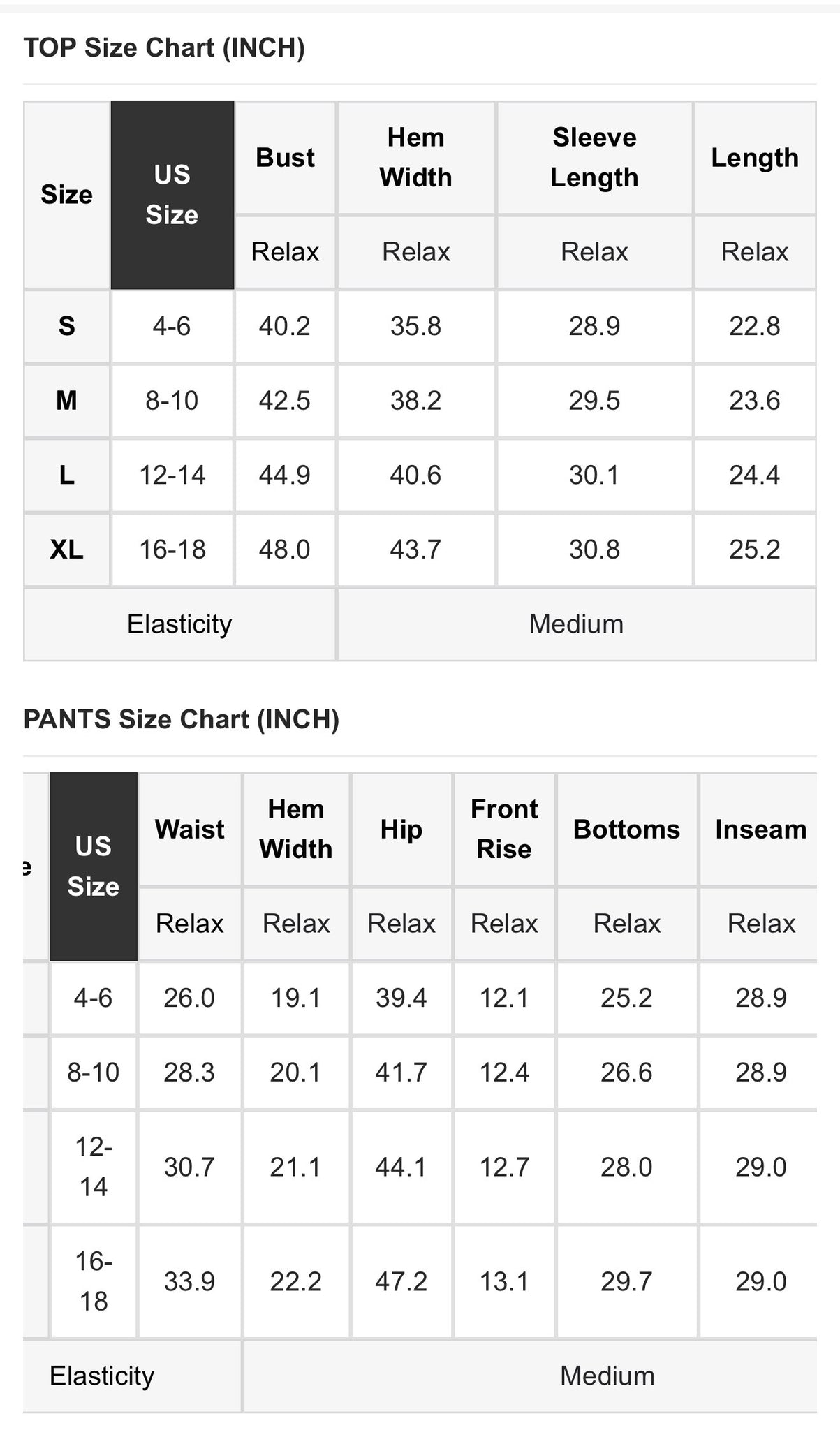Click the 29.7 bottoms value
The image size is (840, 1430).
tap(627, 1281)
